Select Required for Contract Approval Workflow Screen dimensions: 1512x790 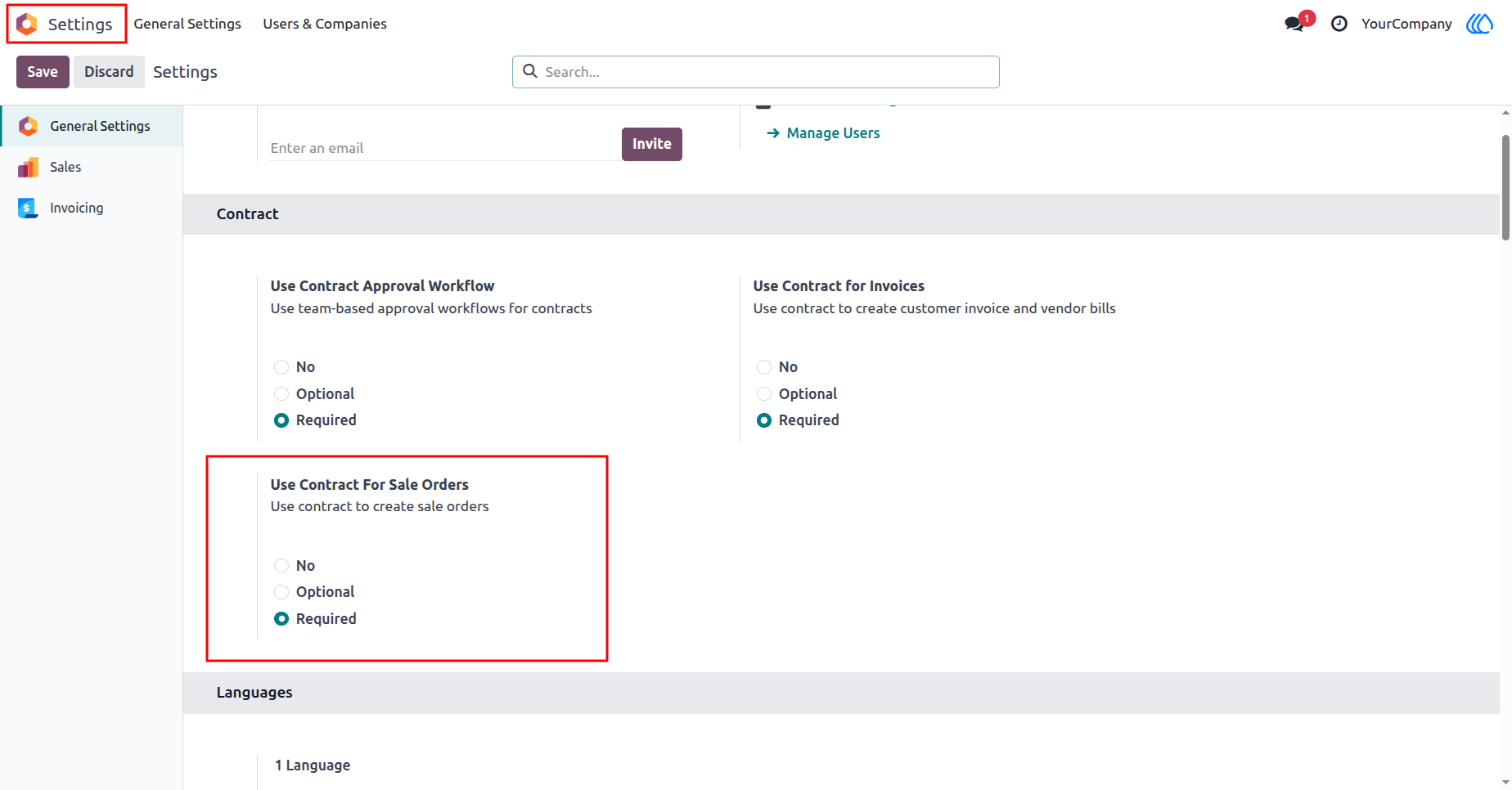pyautogui.click(x=281, y=420)
